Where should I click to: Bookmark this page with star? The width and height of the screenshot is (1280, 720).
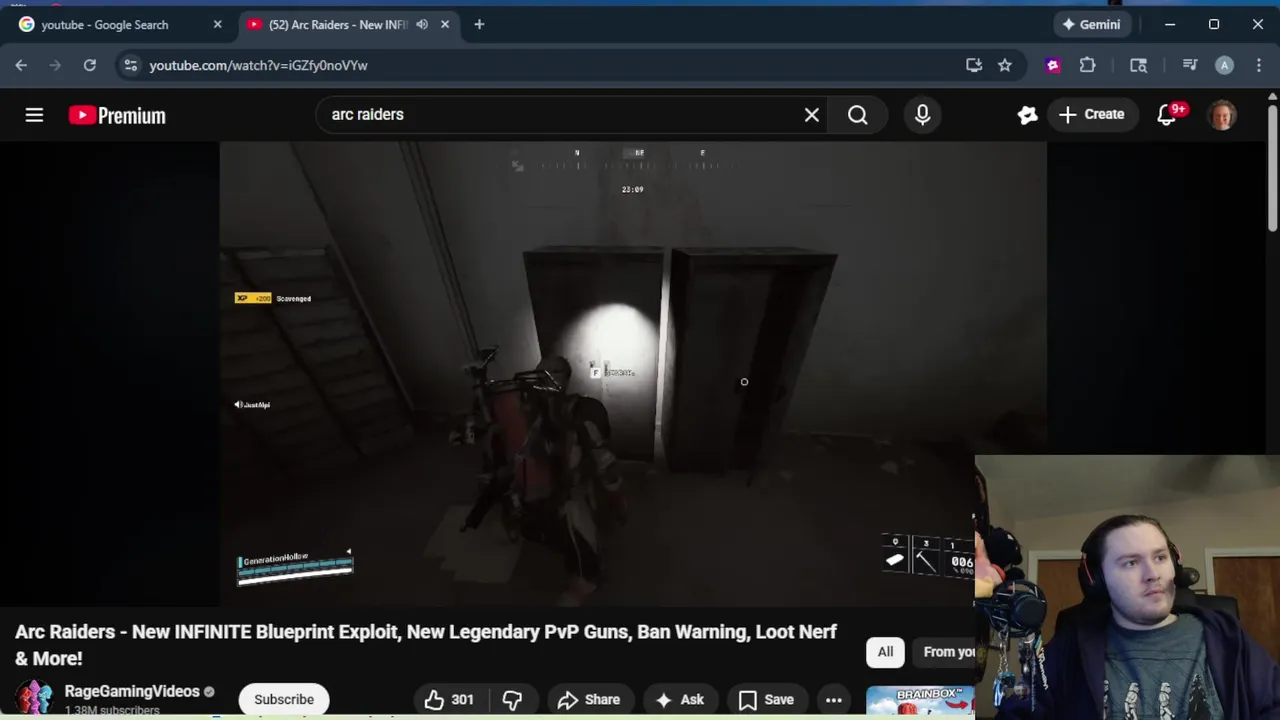(x=1005, y=65)
